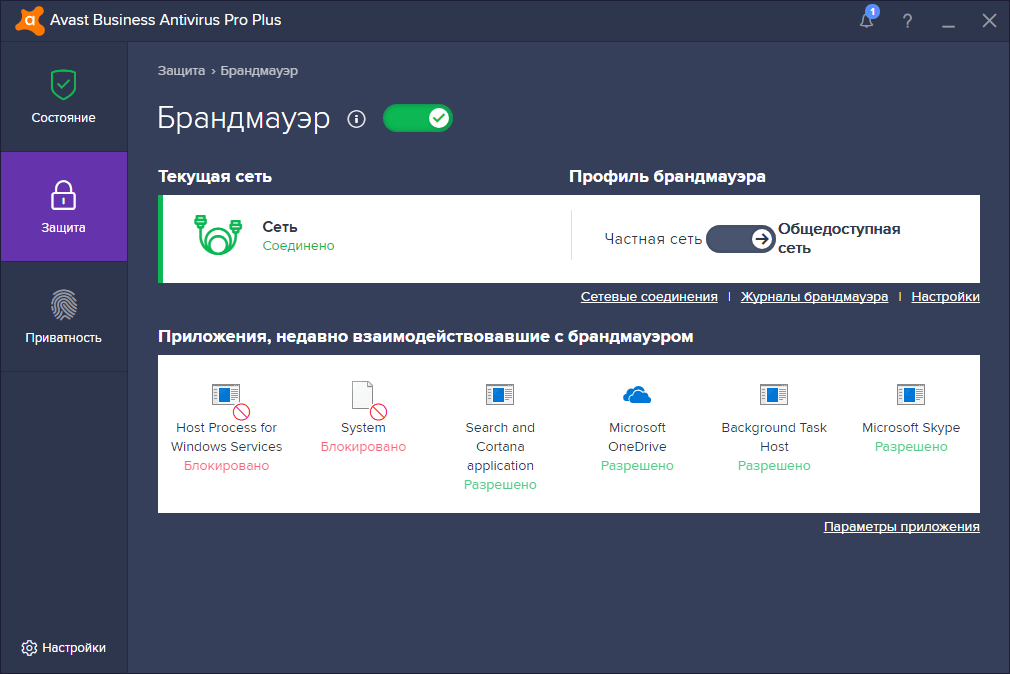This screenshot has width=1010, height=674.
Task: Select Частная сеть profile label
Action: click(653, 239)
